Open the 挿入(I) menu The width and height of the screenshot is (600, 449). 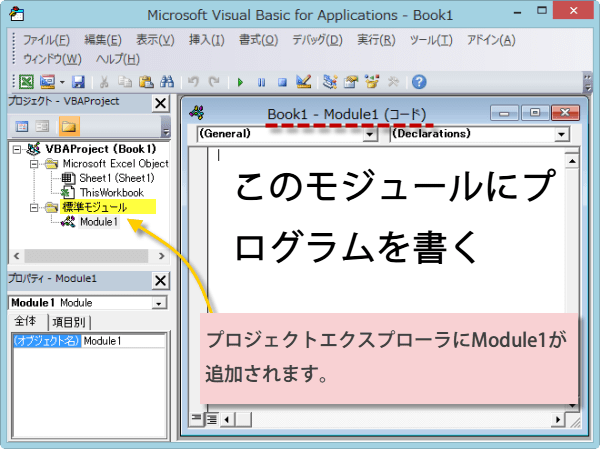[x=208, y=40]
